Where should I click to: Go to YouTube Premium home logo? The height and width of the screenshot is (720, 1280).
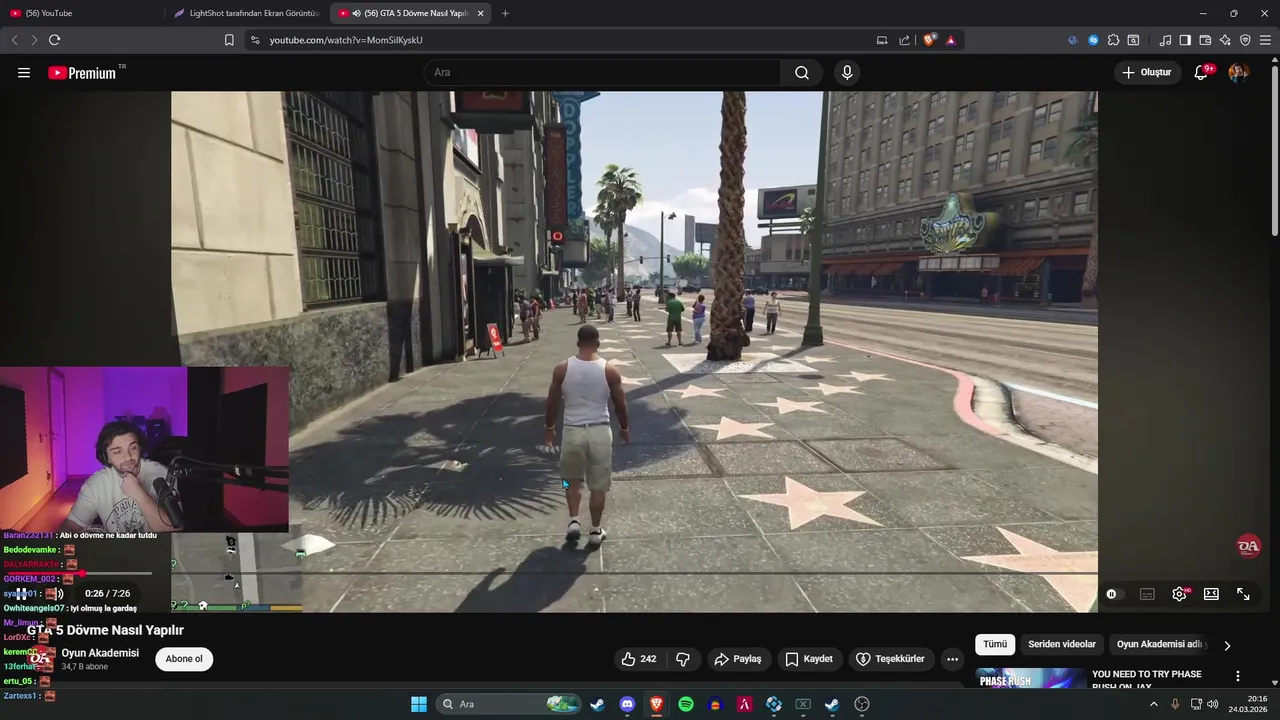click(x=82, y=73)
